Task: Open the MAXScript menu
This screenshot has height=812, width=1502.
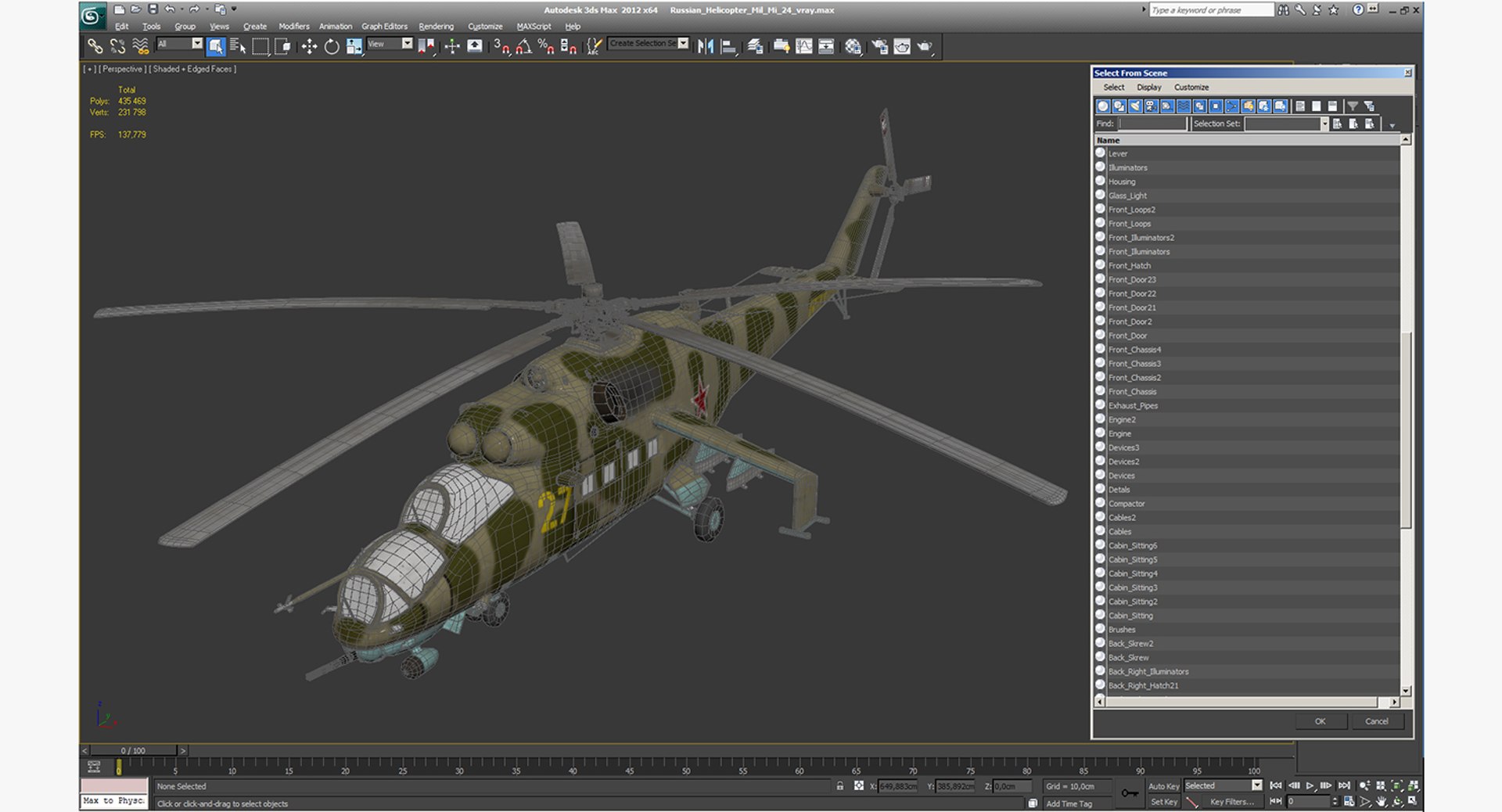Action: pos(534,27)
